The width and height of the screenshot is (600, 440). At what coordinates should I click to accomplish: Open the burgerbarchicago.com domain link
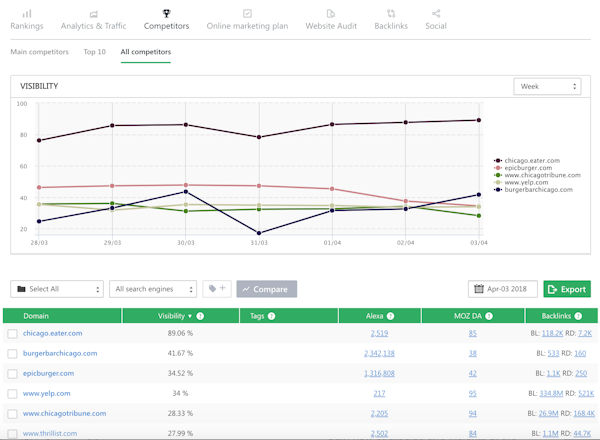tap(60, 353)
